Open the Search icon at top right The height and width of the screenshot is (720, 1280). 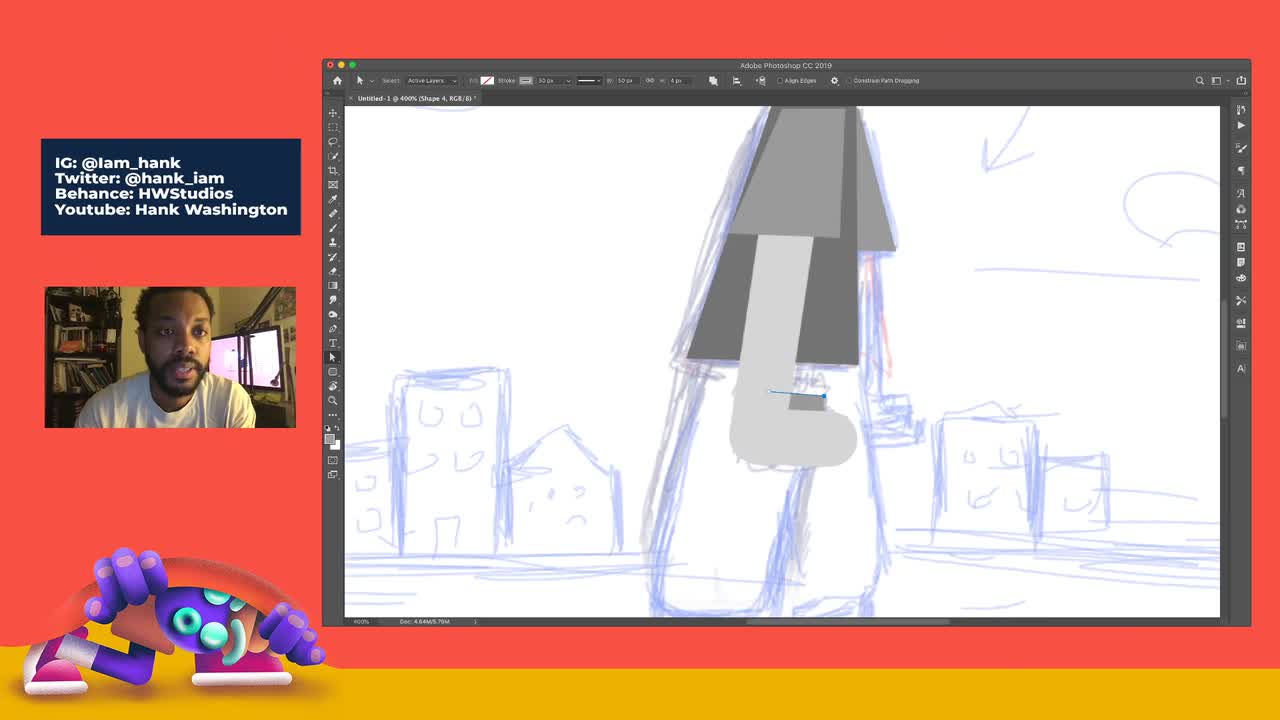[1200, 80]
